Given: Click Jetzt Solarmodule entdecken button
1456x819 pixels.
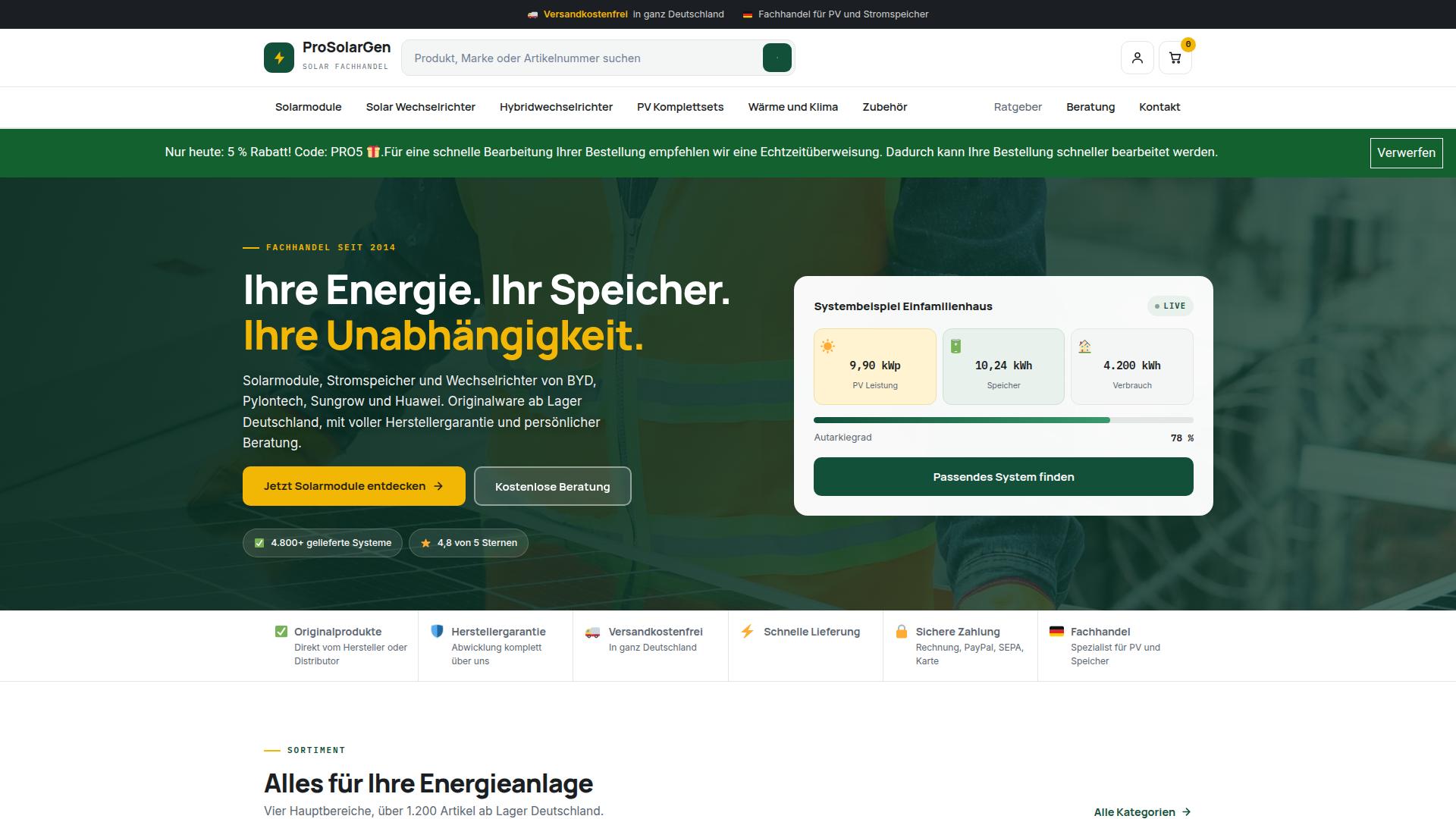Looking at the screenshot, I should [x=354, y=486].
